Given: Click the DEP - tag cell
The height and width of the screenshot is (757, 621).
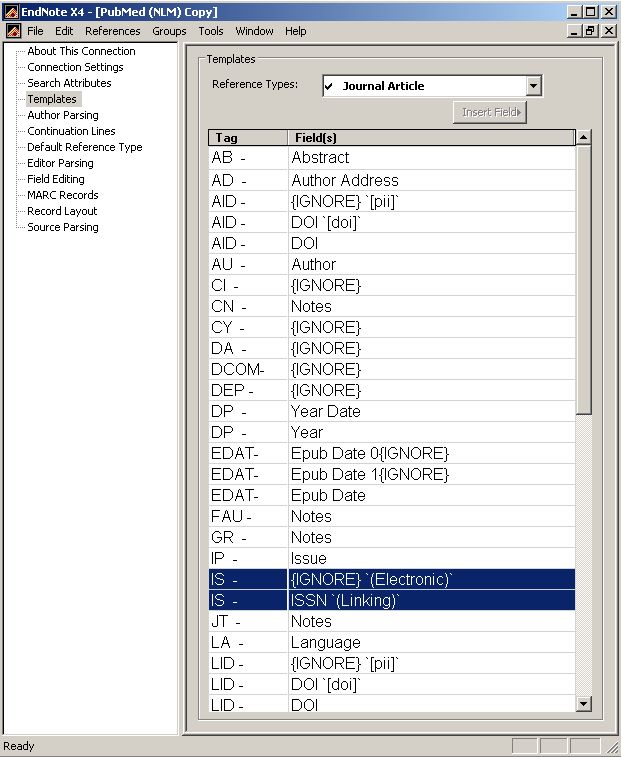Looking at the screenshot, I should (248, 391).
